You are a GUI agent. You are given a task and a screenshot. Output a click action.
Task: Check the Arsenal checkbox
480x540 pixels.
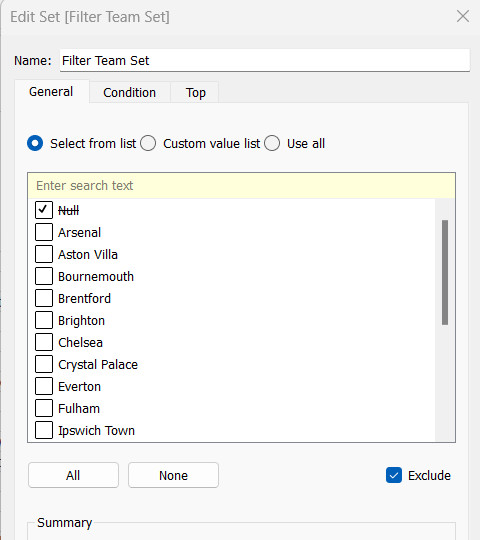point(44,232)
